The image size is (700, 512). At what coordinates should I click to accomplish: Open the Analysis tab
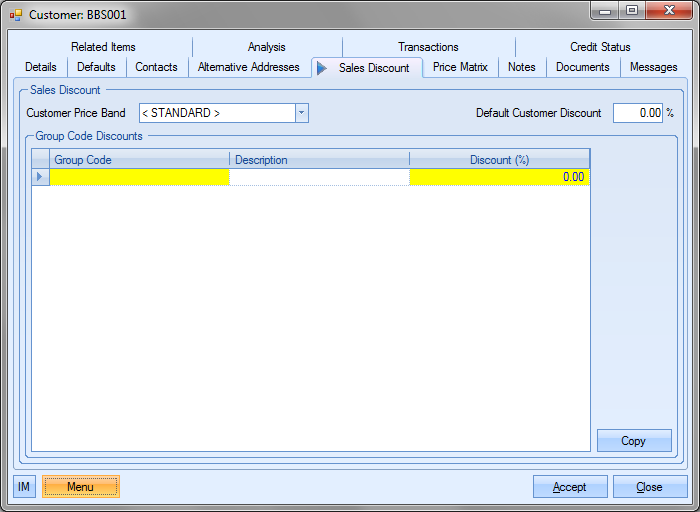click(x=266, y=47)
